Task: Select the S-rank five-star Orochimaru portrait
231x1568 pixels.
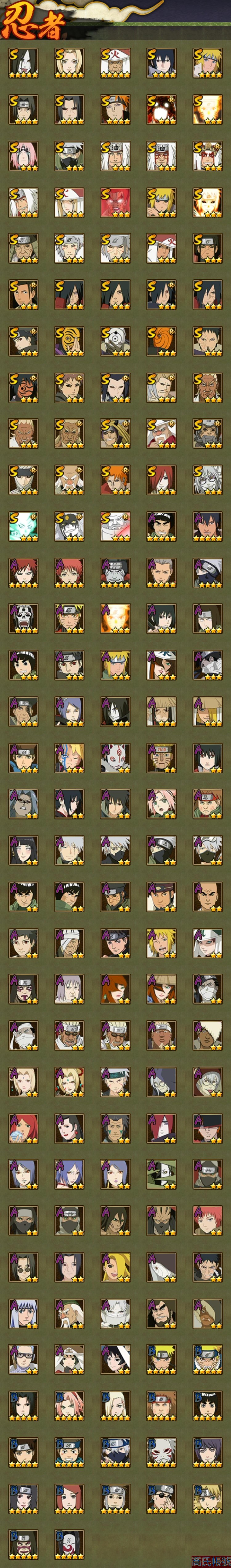Action: (23, 63)
